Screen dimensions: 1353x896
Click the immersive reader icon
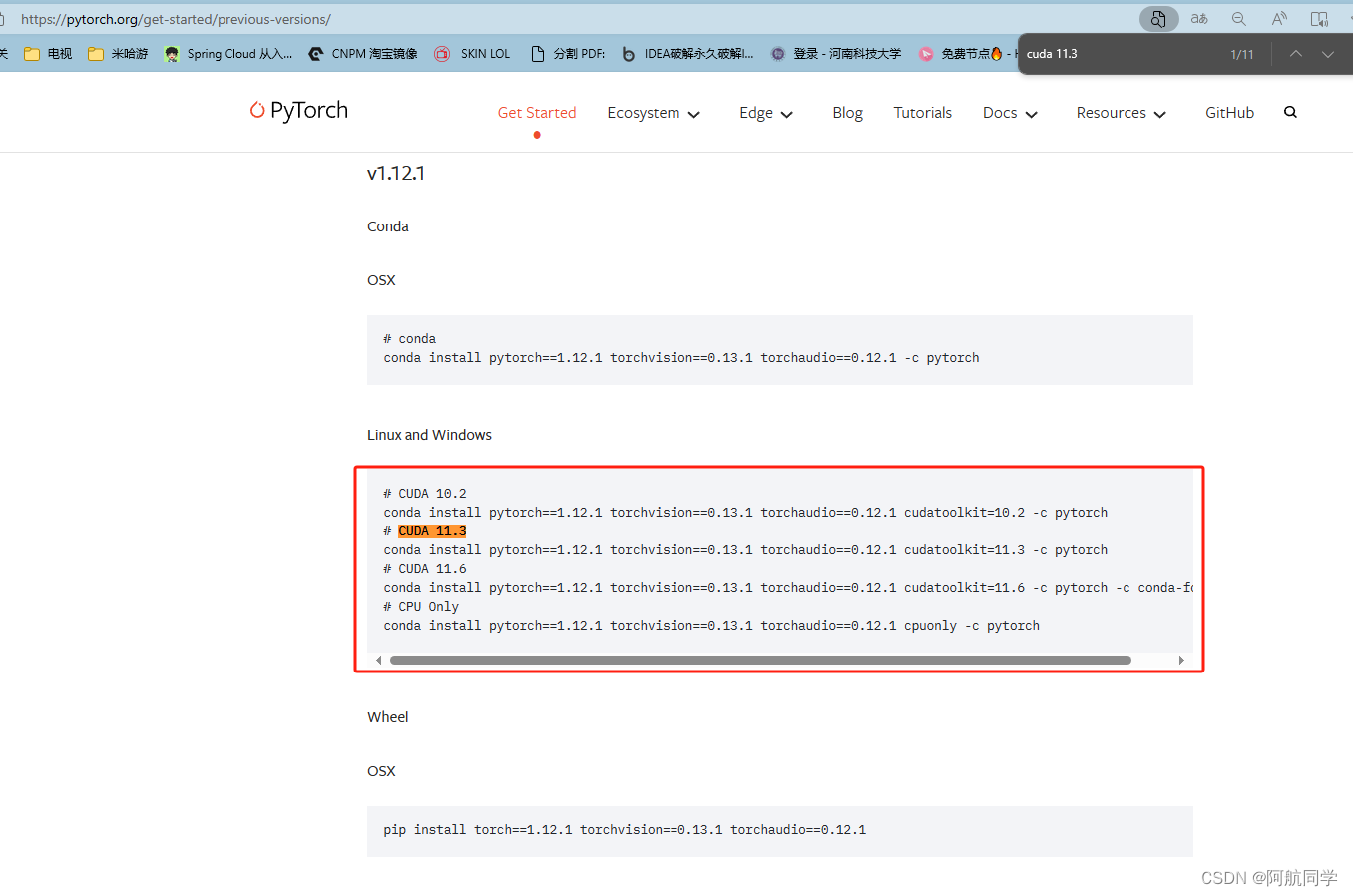(x=1319, y=19)
